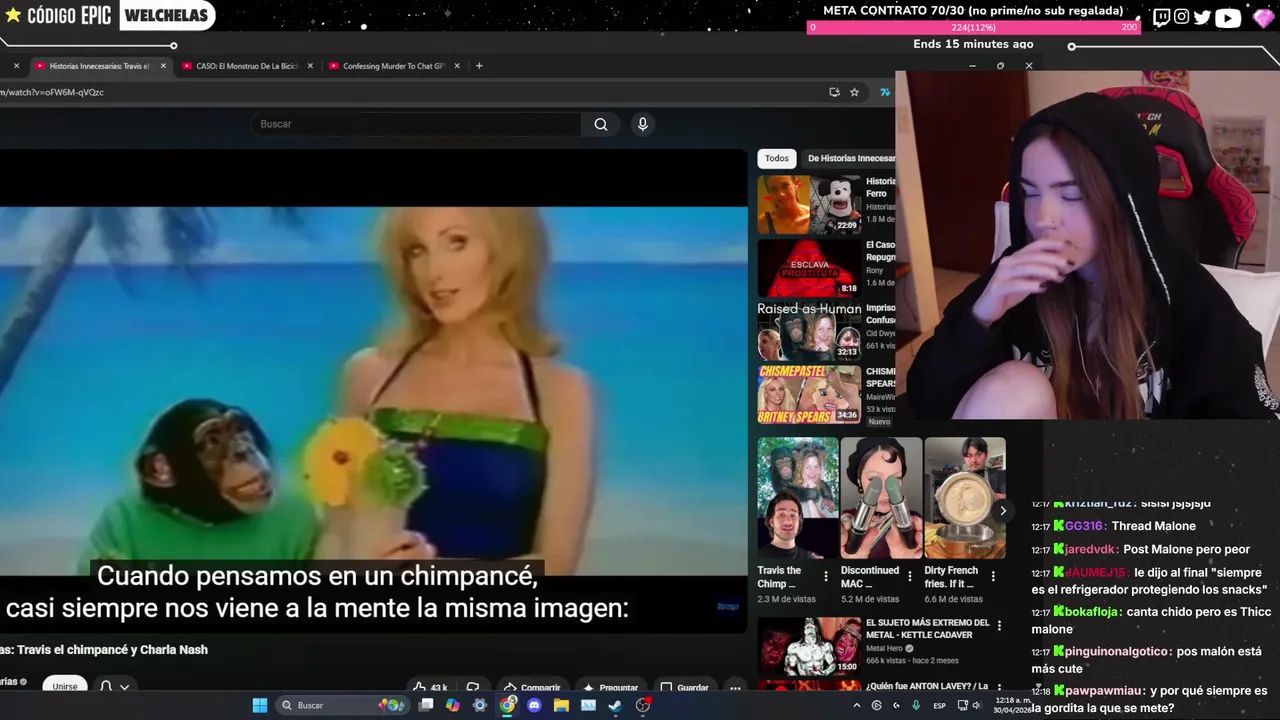Open the recording app icon with red dot

[644, 705]
